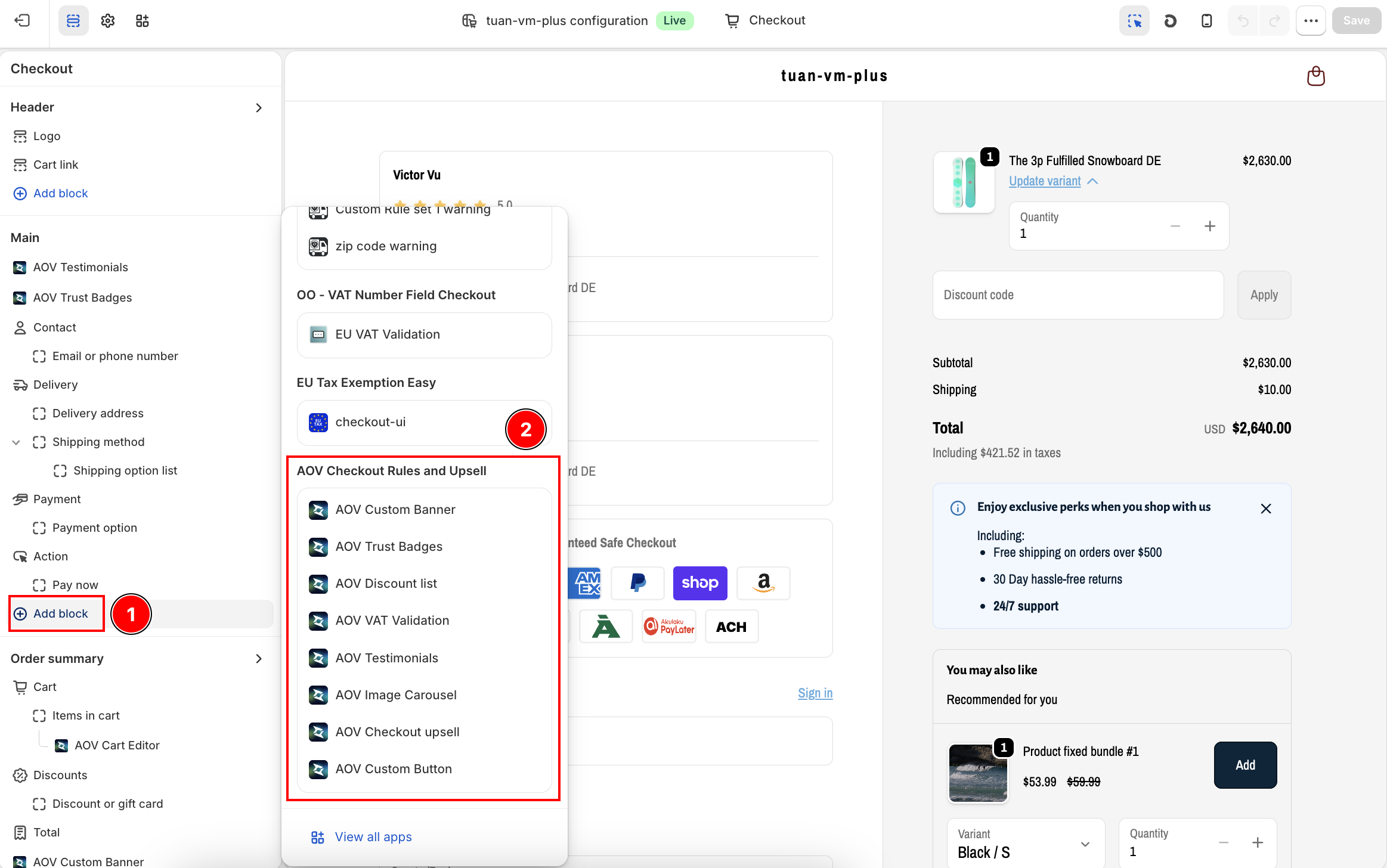Viewport: 1387px width, 868px height.
Task: Select AOV Testimonials in app list
Action: 424,658
